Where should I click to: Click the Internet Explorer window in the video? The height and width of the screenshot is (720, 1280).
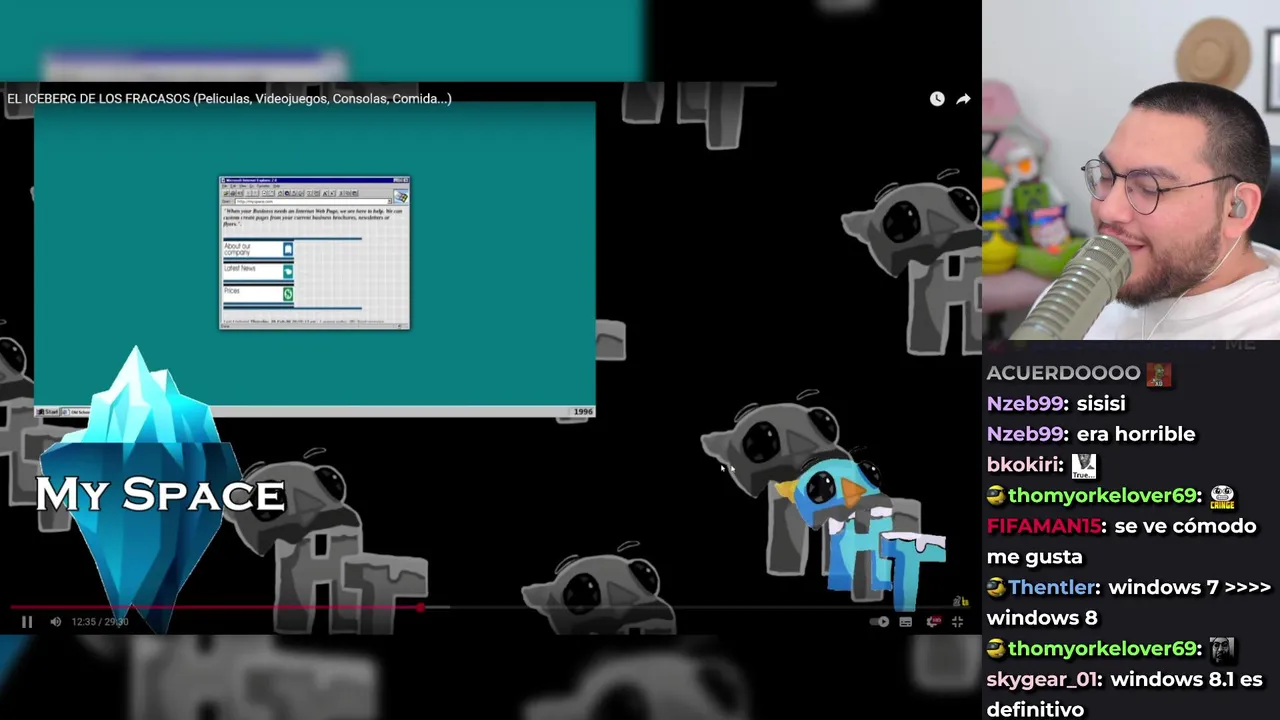[315, 253]
